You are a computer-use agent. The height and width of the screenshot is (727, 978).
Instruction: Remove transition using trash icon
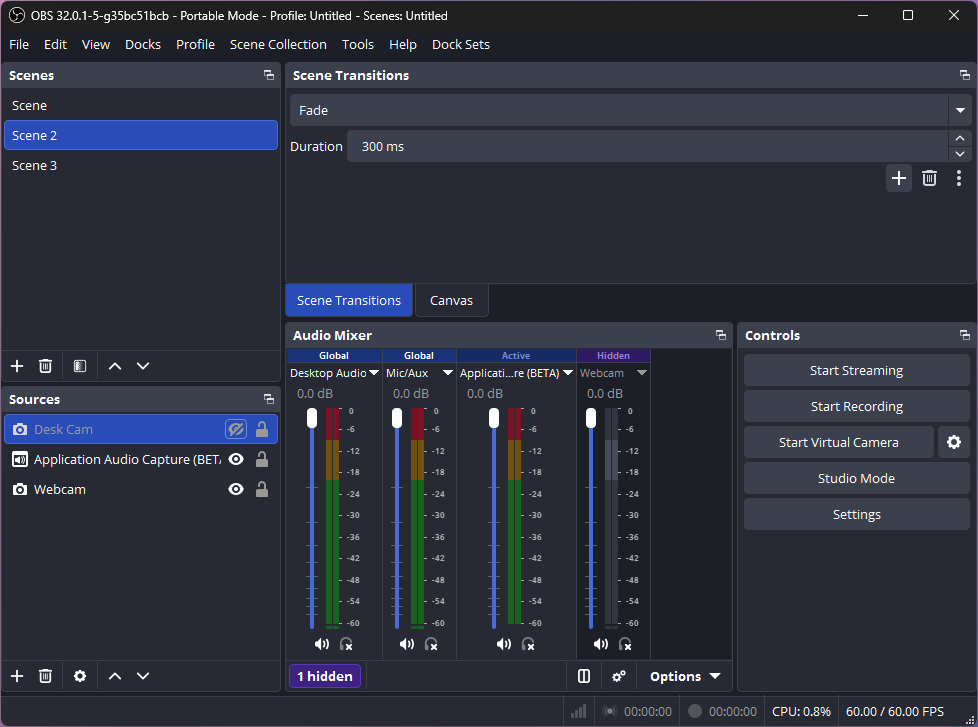point(929,178)
